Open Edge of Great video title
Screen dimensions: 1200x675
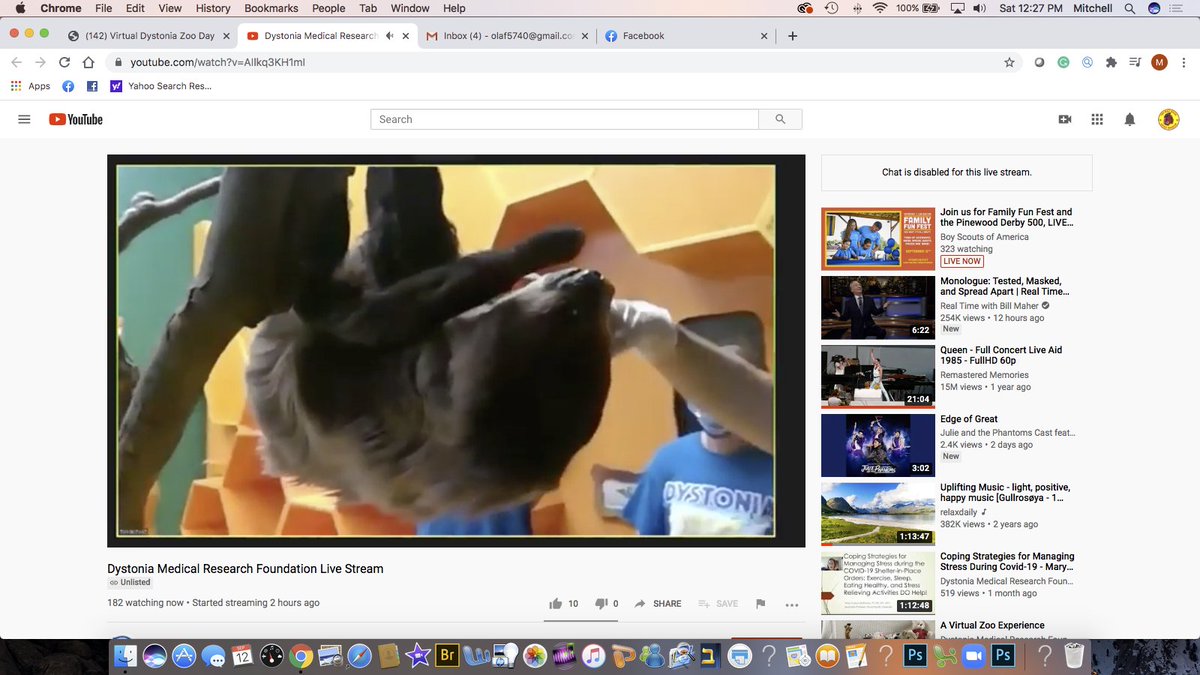pyautogui.click(x=969, y=419)
